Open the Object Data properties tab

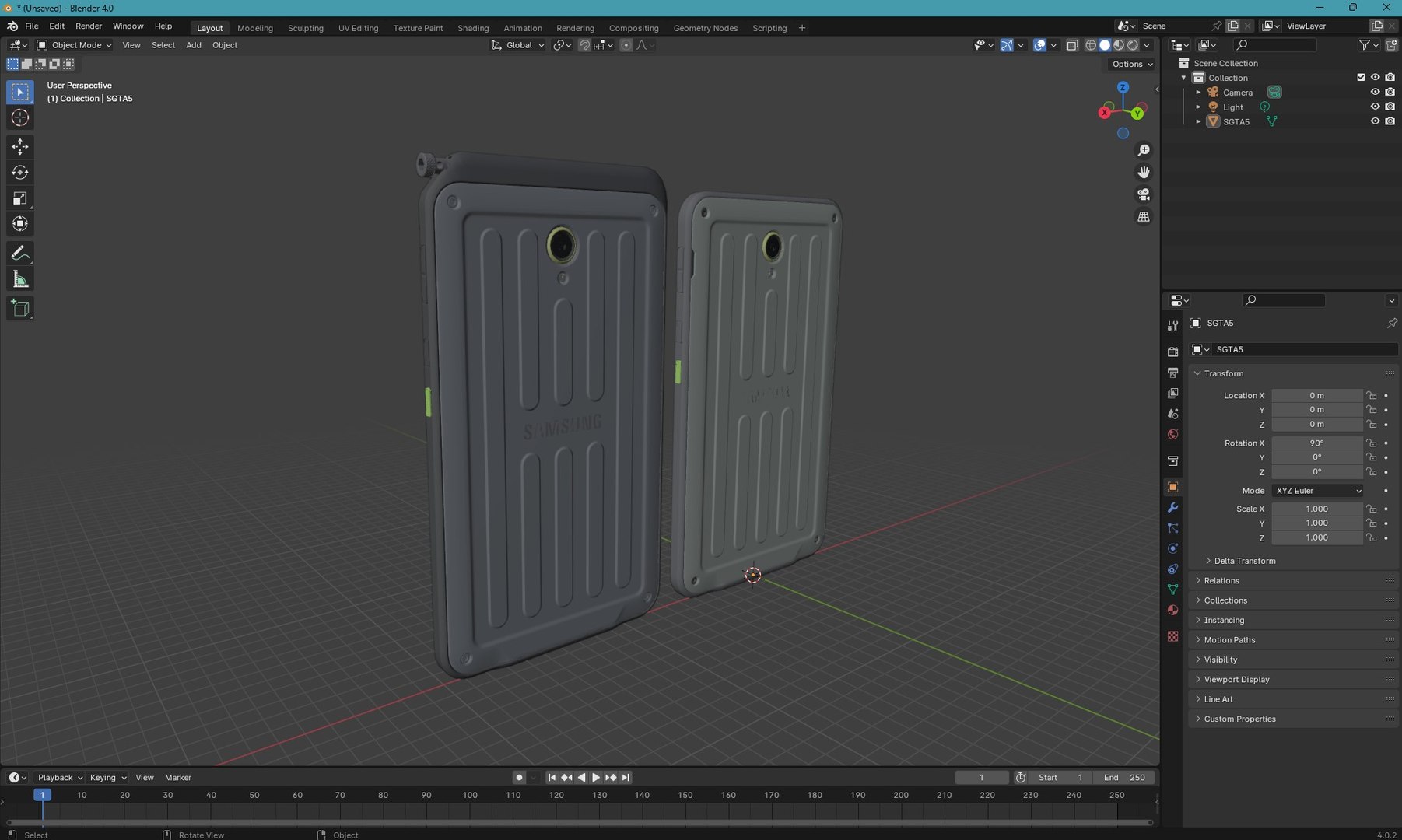[1172, 590]
